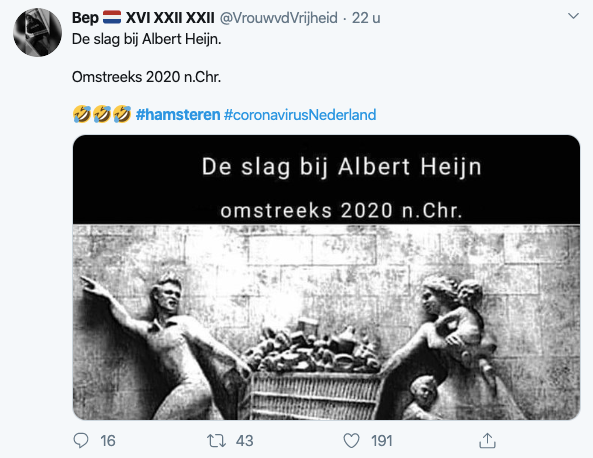The width and height of the screenshot is (593, 458).
Task: Retweet using the retweet arrows icon
Action: tap(216, 441)
